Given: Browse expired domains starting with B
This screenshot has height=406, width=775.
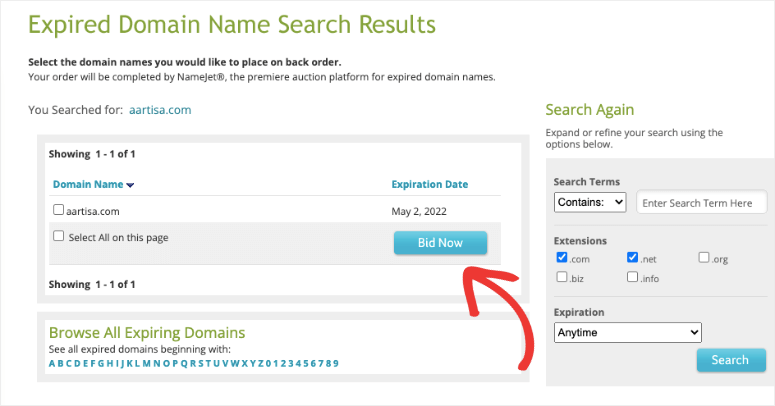Looking at the screenshot, I should pos(60,363).
